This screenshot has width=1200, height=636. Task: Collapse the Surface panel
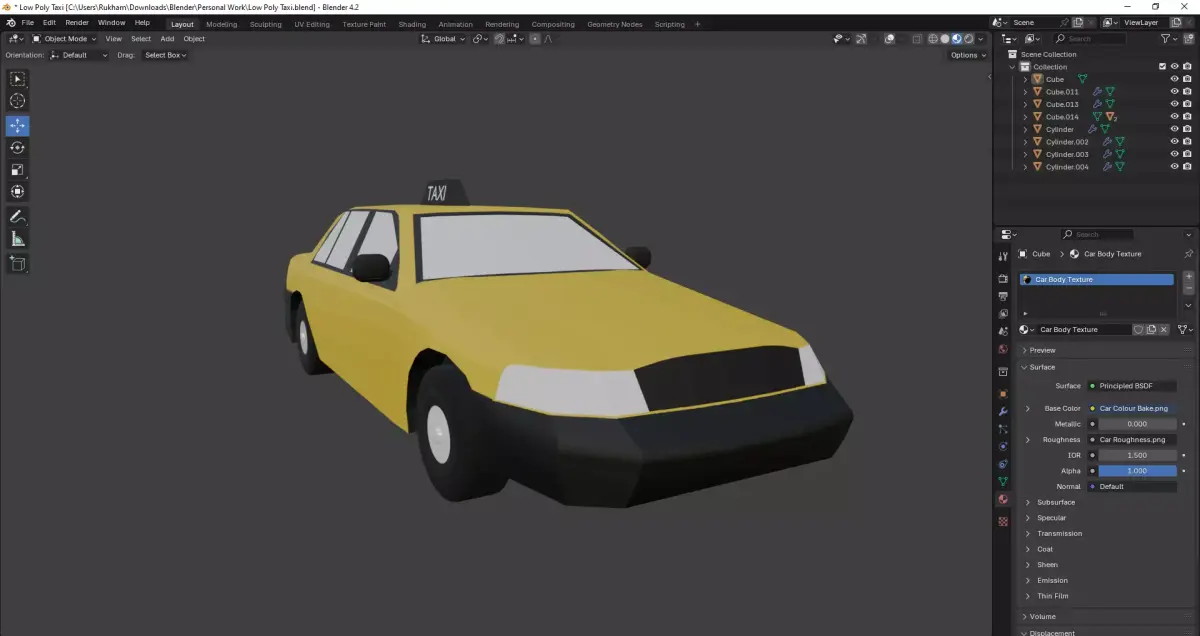pos(1042,367)
